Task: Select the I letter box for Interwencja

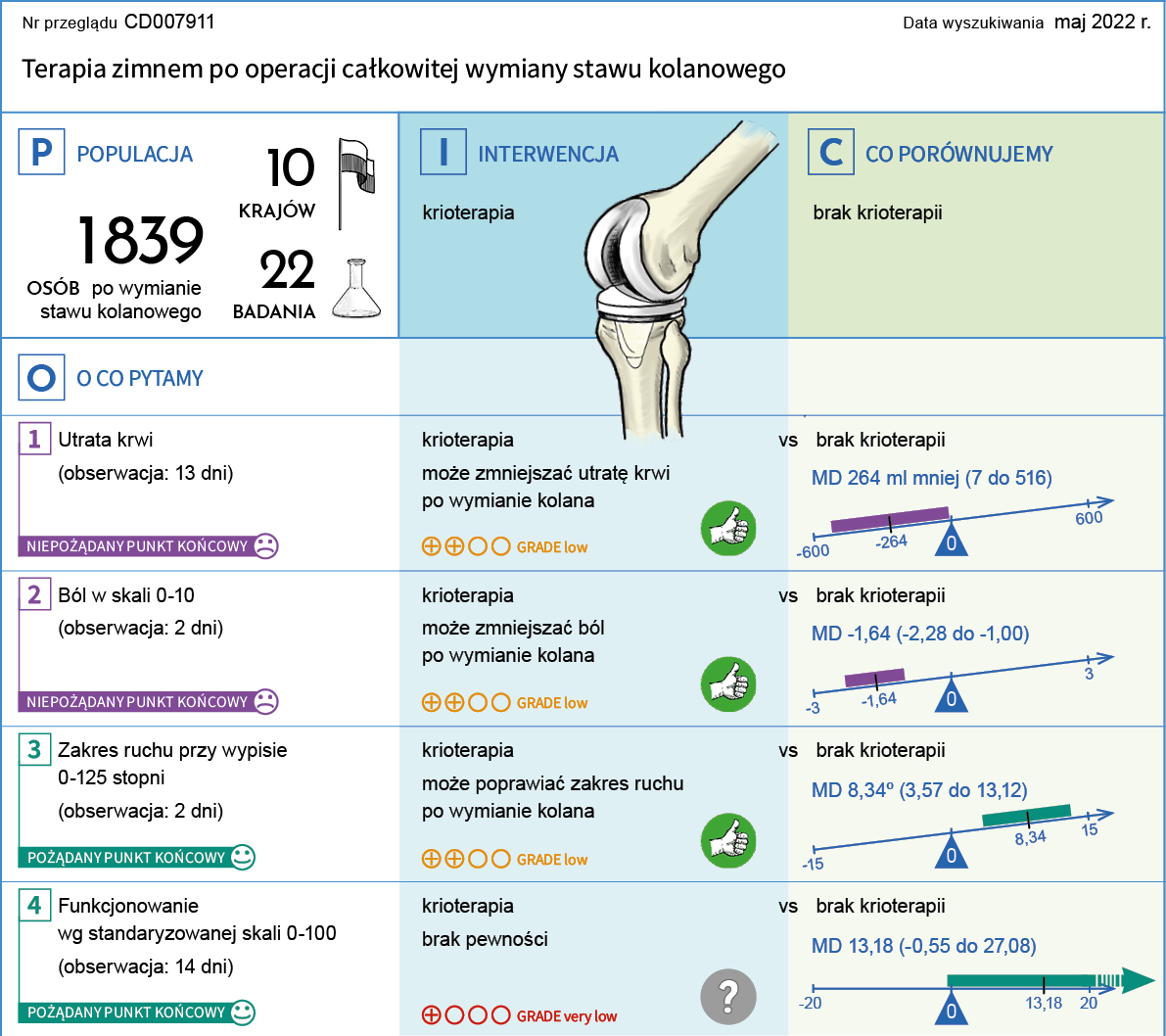Action: tap(443, 153)
